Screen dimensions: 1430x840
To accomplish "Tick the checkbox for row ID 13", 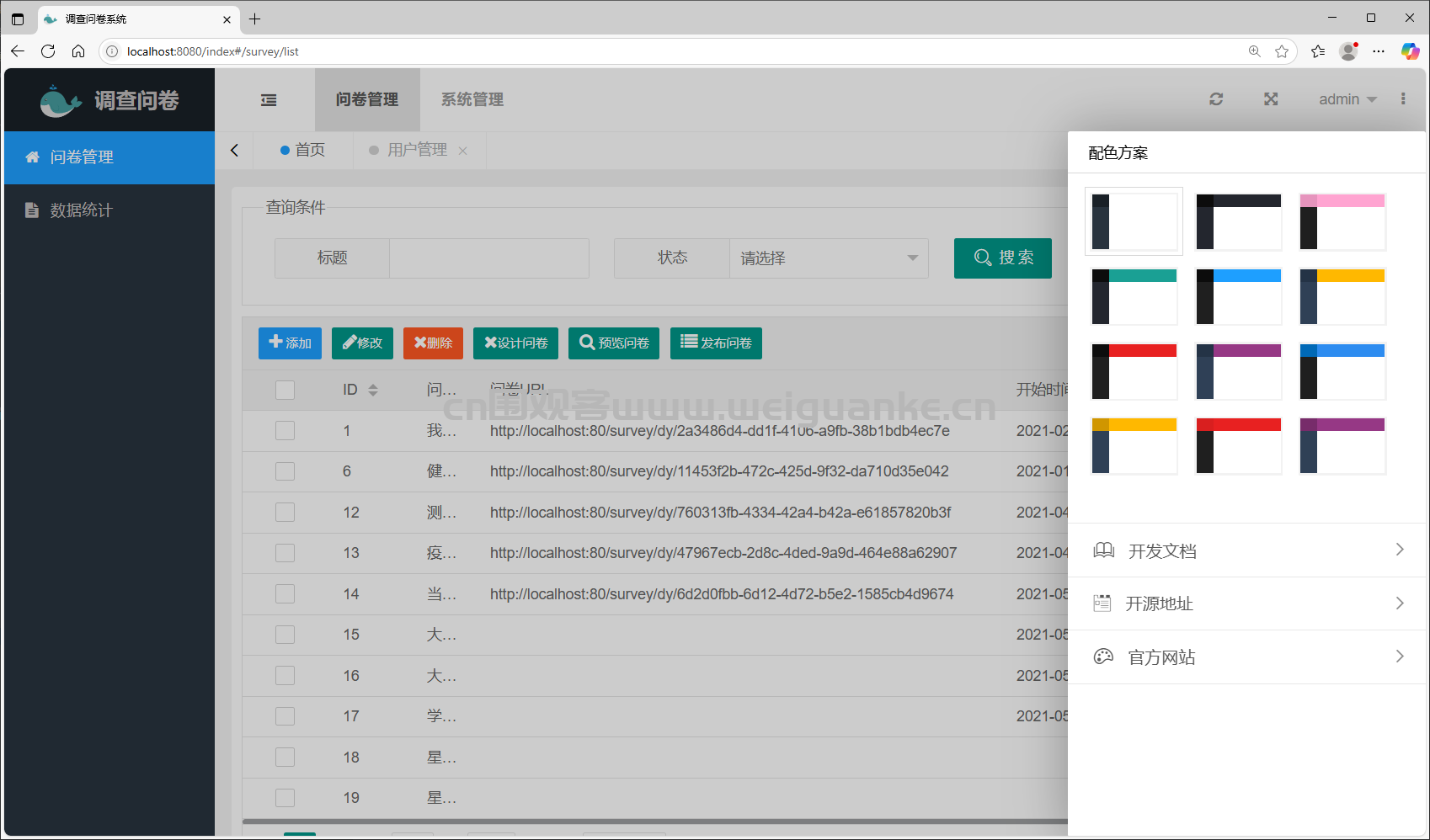I will tap(285, 553).
